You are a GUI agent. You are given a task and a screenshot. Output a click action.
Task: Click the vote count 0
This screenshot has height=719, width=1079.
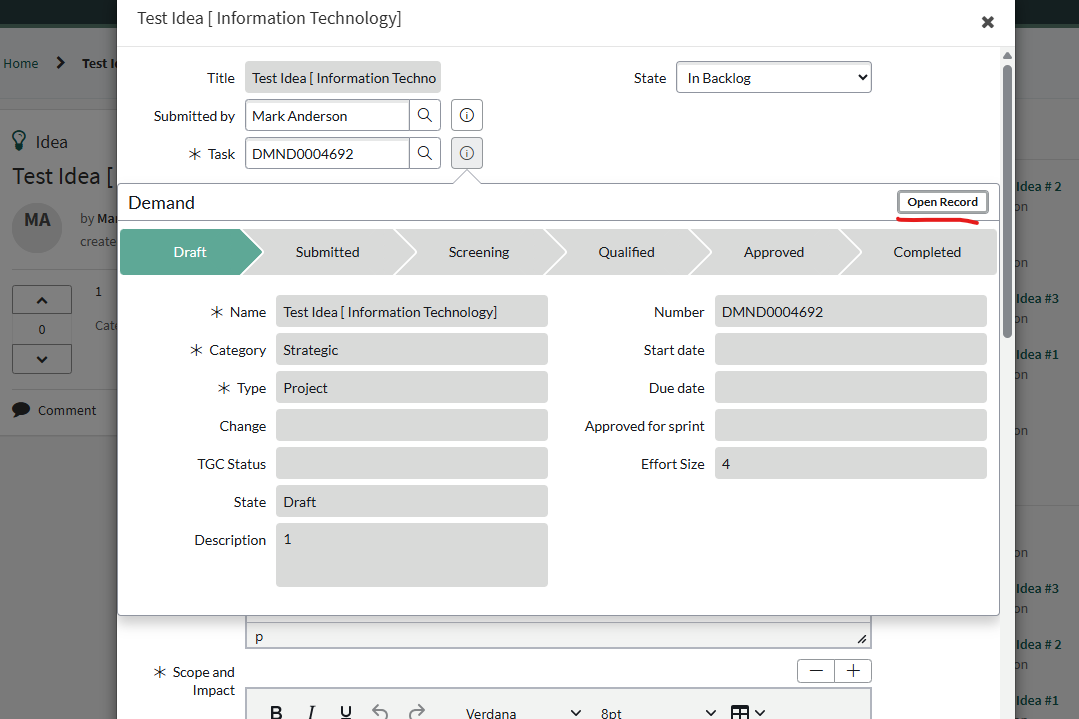[42, 330]
